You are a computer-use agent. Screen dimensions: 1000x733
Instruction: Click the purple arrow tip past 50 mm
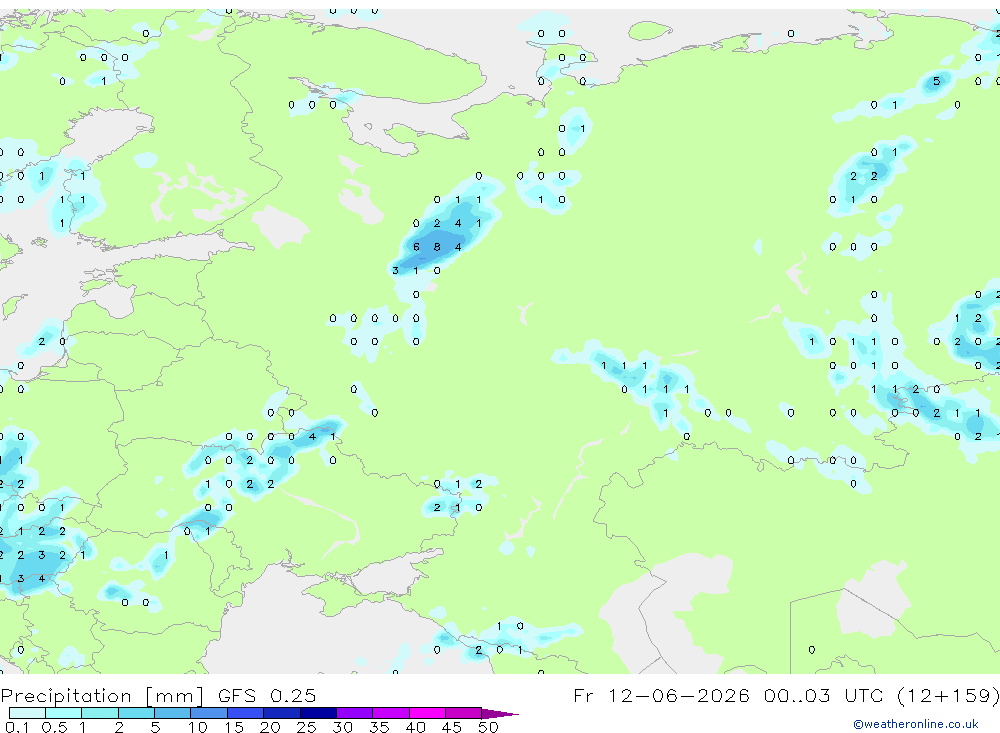pyautogui.click(x=501, y=713)
